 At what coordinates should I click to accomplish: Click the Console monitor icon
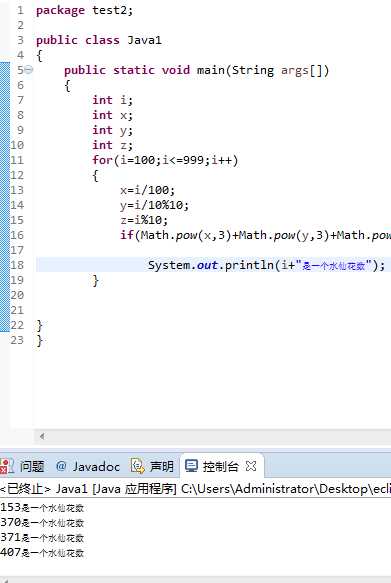coord(191,466)
